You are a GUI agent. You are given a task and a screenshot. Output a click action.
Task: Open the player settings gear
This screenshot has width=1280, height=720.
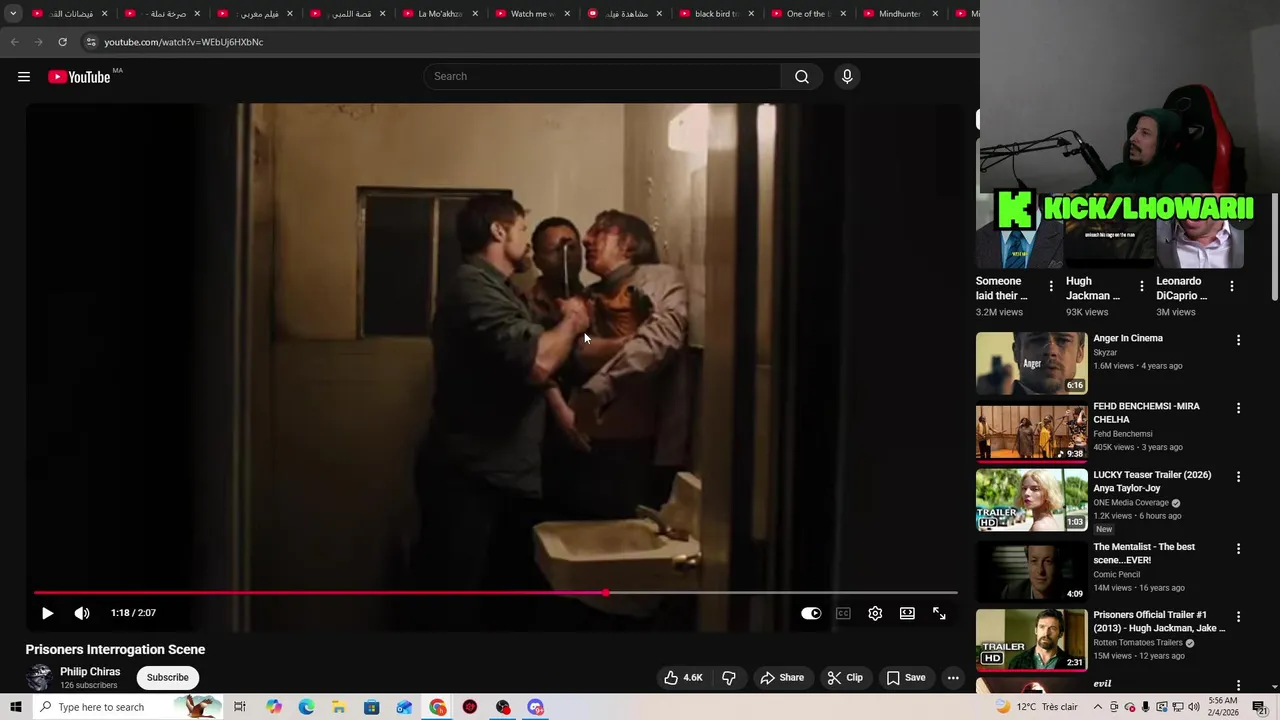click(x=875, y=613)
